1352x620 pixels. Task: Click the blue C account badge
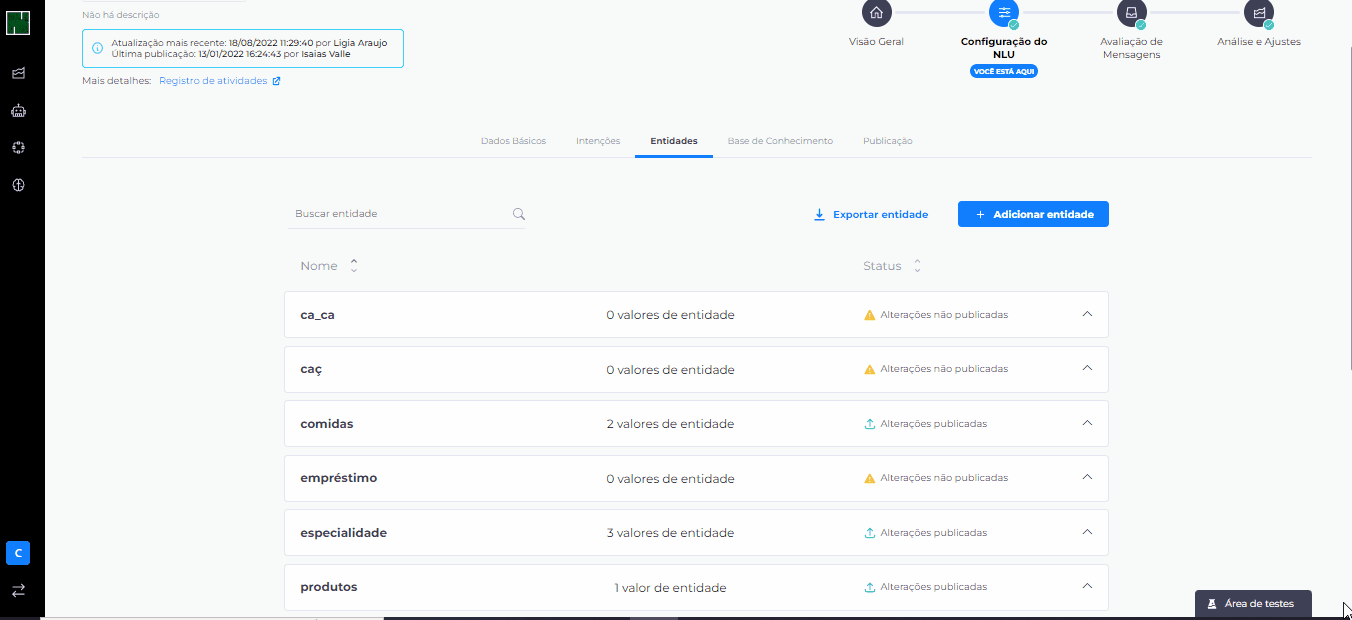pos(18,553)
